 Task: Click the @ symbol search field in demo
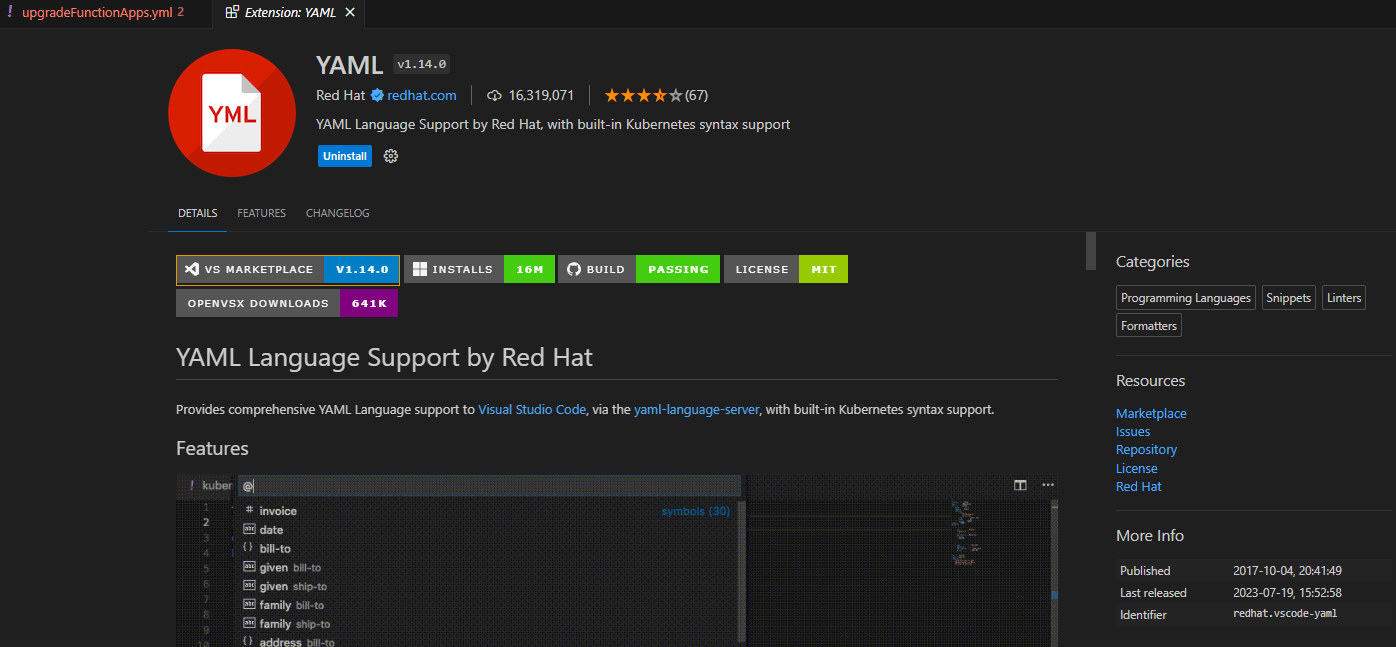(x=490, y=486)
